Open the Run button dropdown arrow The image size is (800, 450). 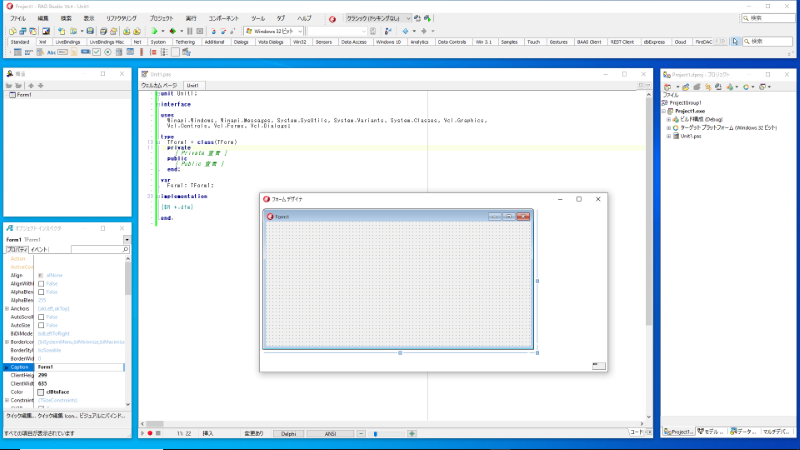pos(163,31)
